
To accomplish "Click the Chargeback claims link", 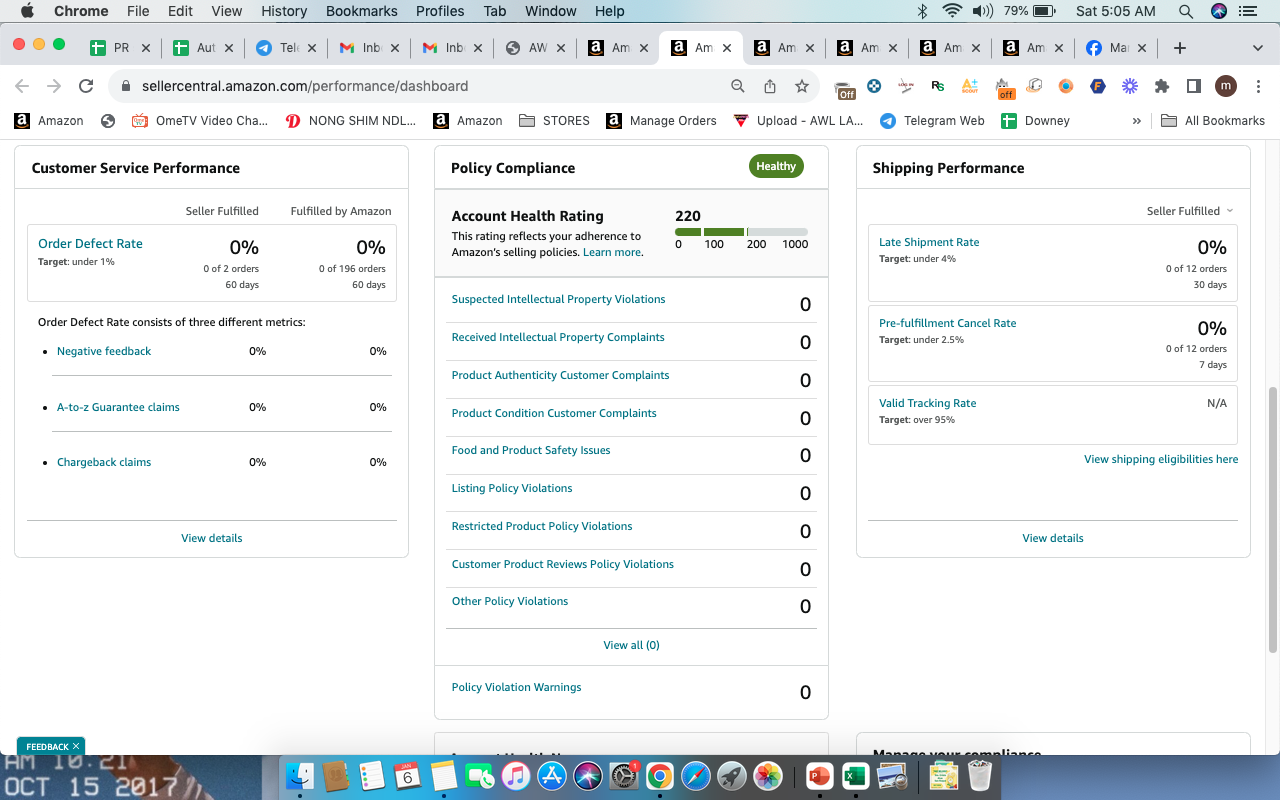I will (104, 462).
